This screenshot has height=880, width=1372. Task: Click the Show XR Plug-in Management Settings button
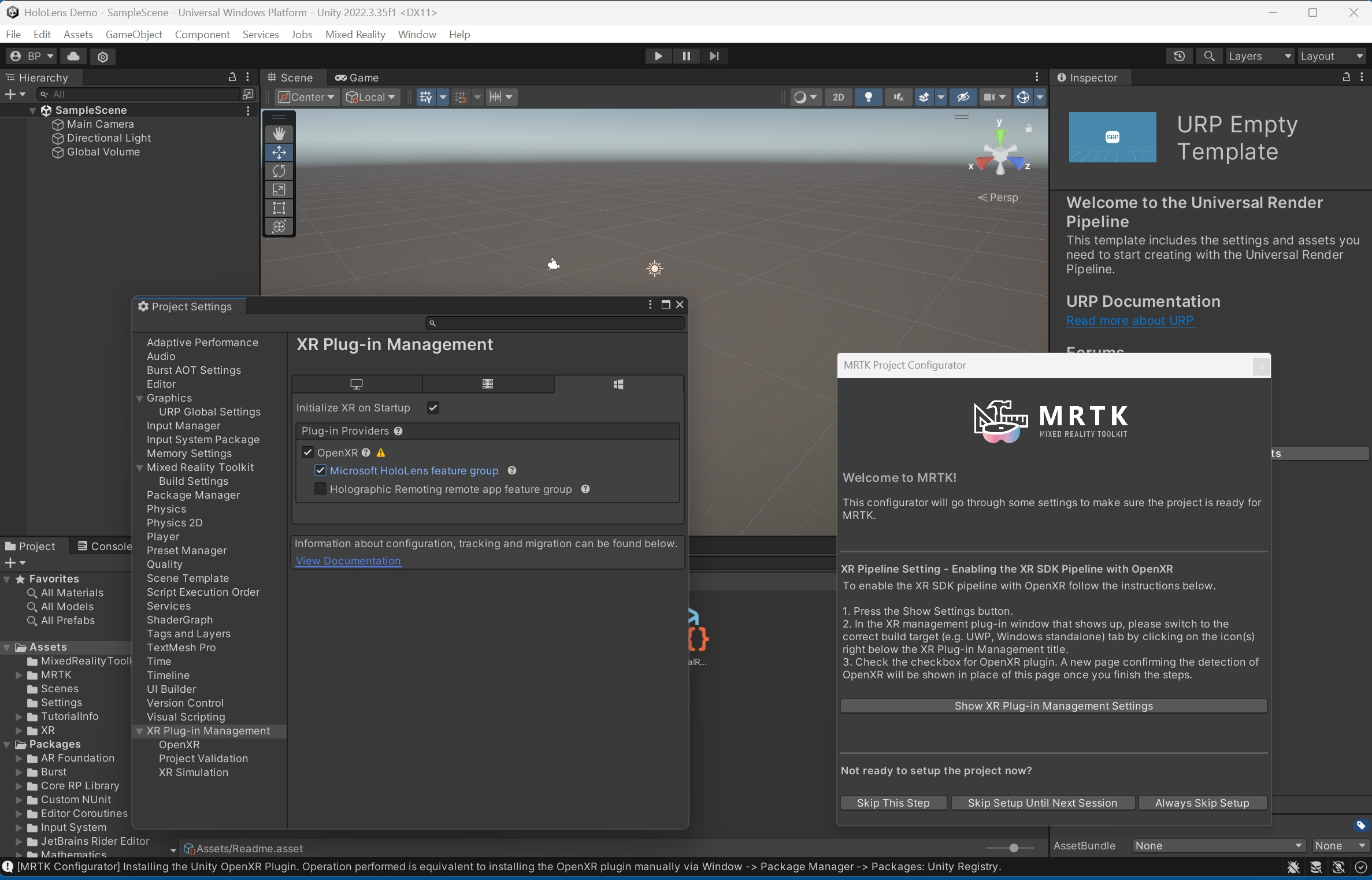point(1054,706)
